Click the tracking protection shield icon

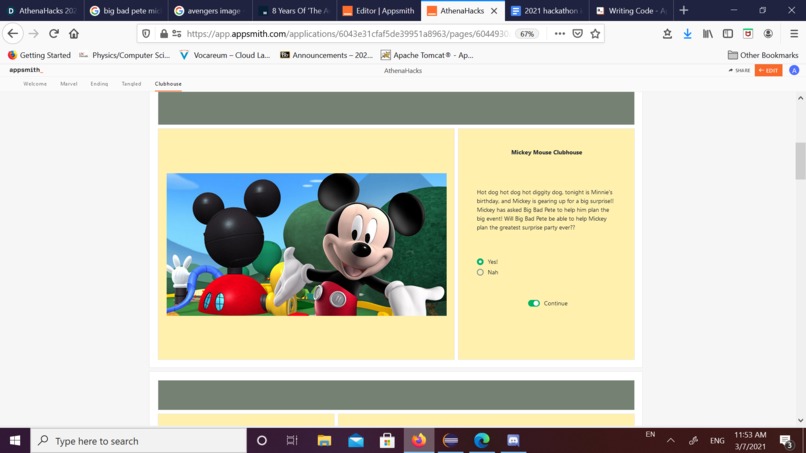click(146, 34)
